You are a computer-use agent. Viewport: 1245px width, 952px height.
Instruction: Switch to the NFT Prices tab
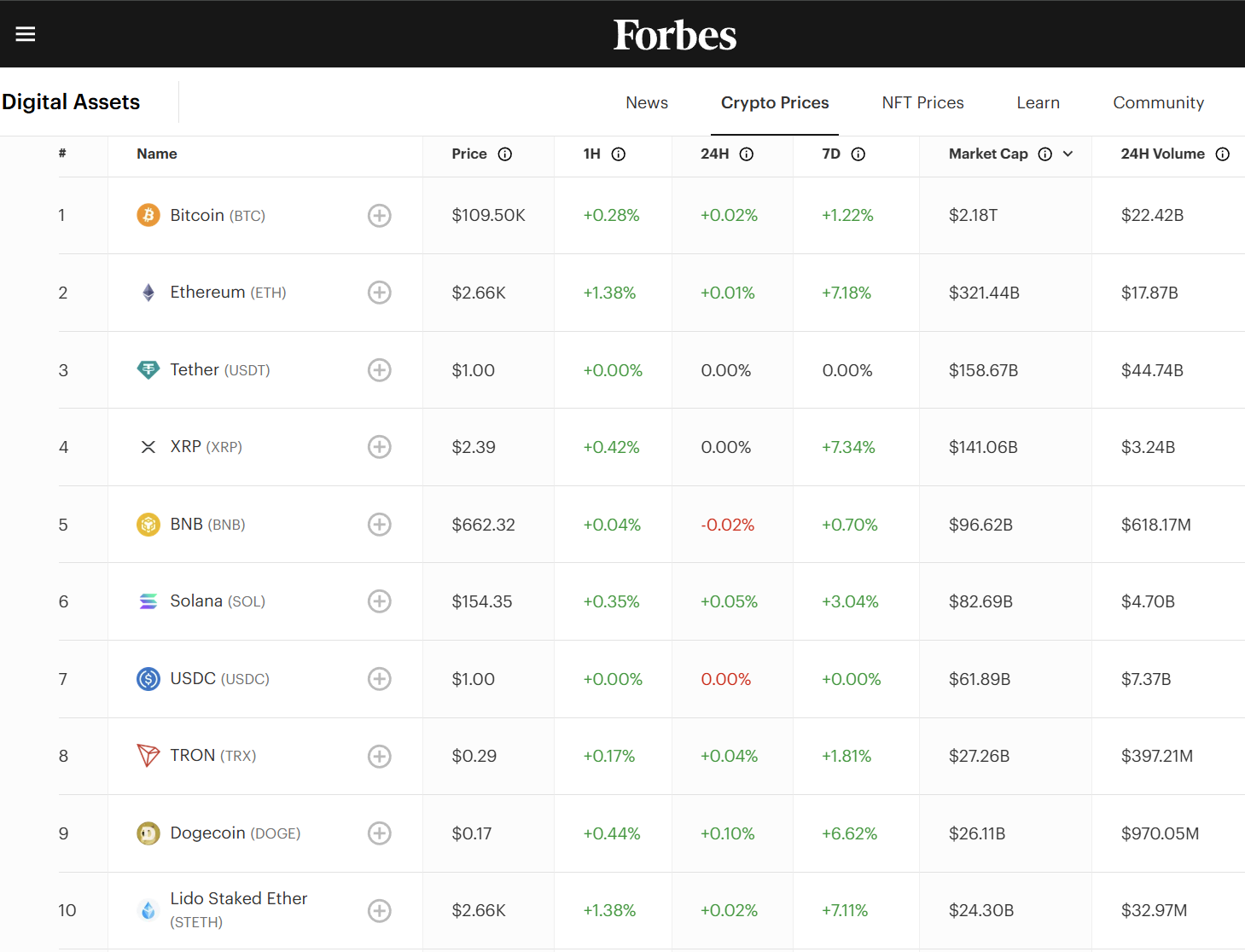pyautogui.click(x=922, y=102)
